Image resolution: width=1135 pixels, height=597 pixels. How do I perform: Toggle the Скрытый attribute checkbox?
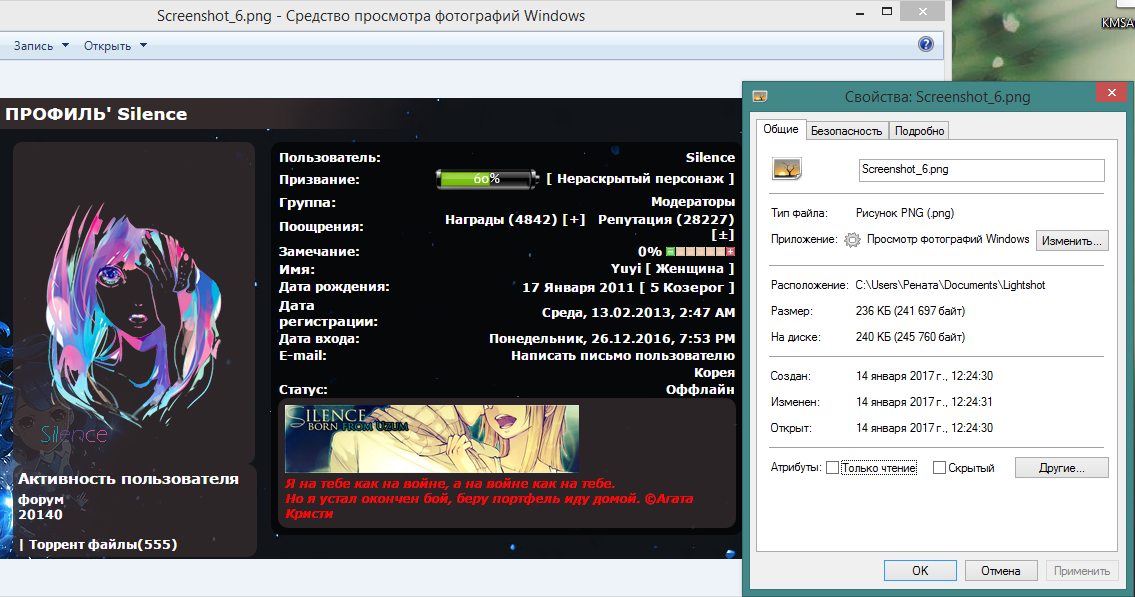(939, 468)
